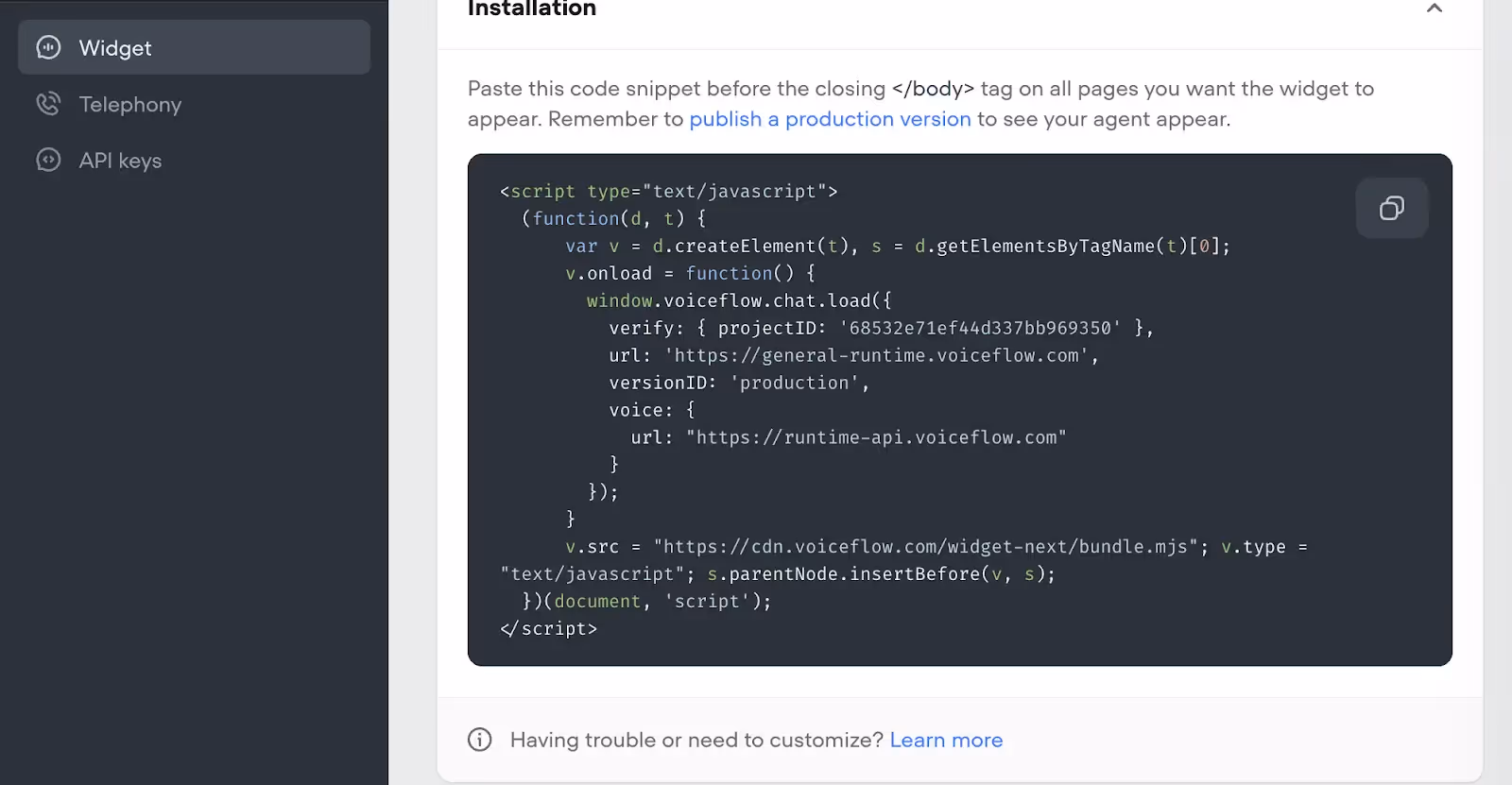Click the runtime-api.voiceflow.com voice URL
The image size is (1512, 785).
click(x=876, y=437)
